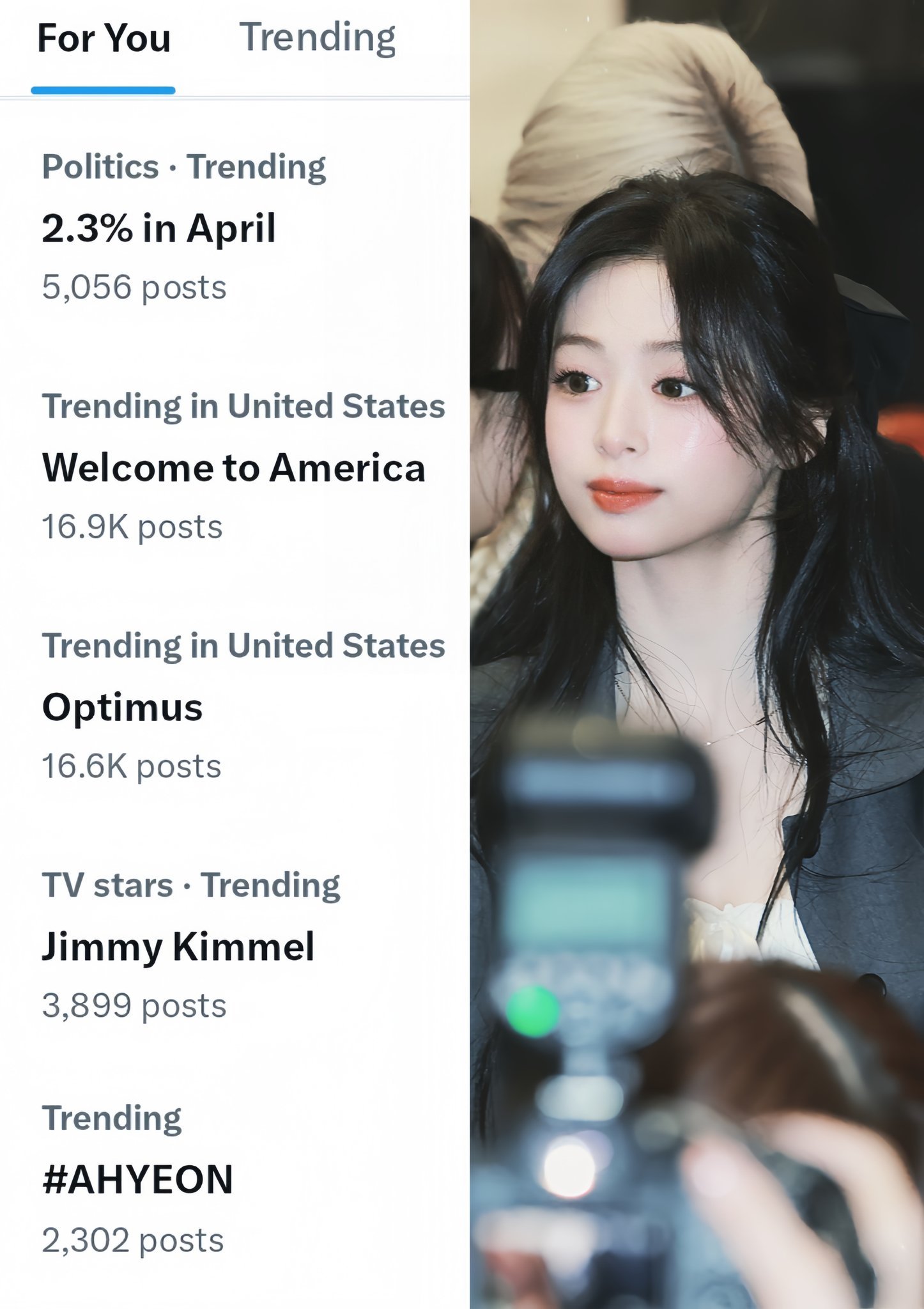
Task: Click the 5,056 posts count
Action: click(x=134, y=287)
